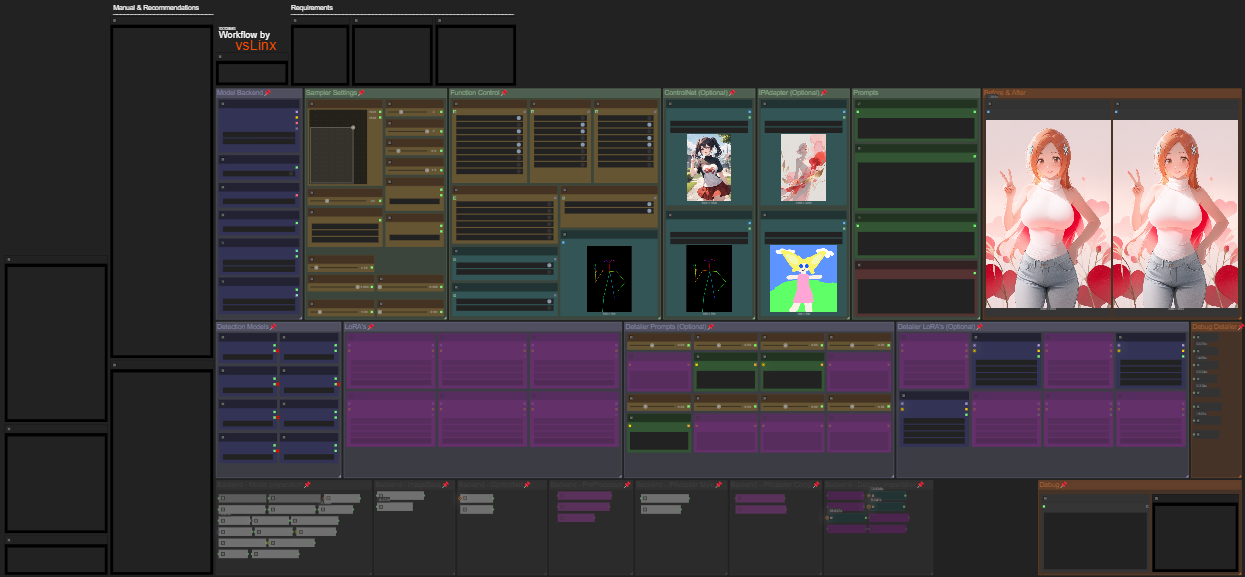1245x577 pixels.
Task: Open the left image in Before & After
Action: coord(1048,214)
